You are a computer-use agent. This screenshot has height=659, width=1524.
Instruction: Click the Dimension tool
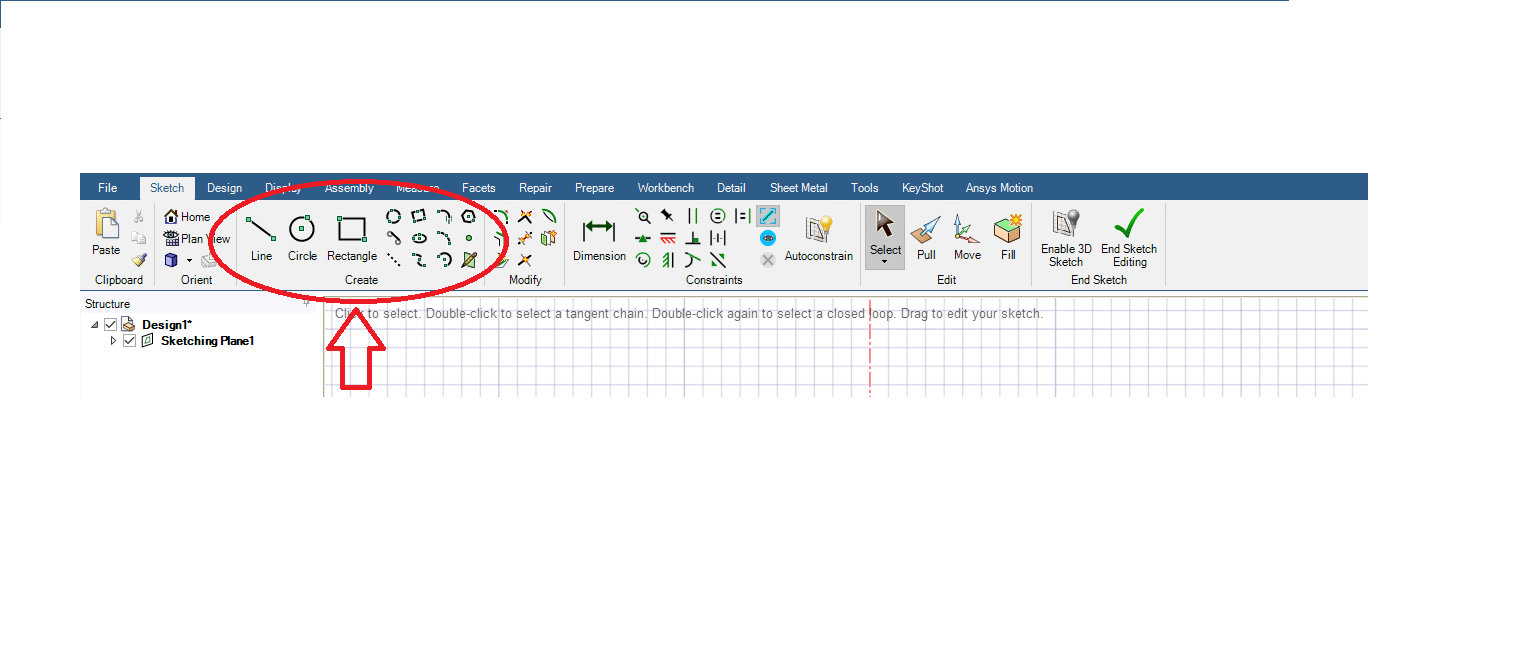tap(599, 238)
